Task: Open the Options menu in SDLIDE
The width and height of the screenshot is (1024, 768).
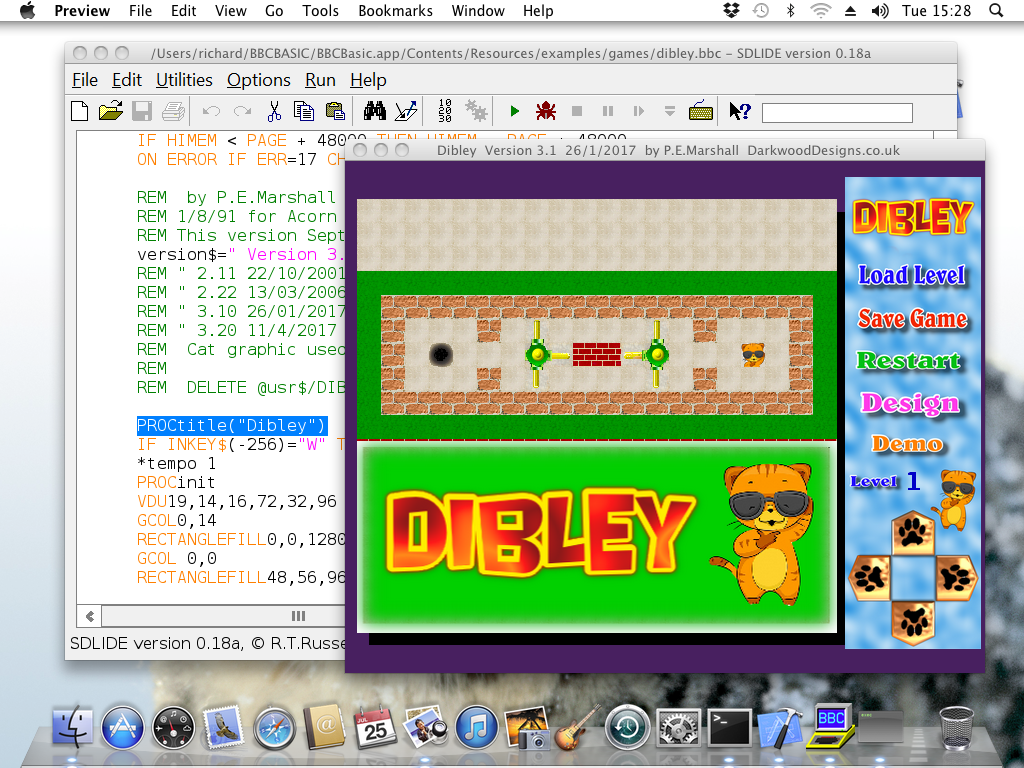Action: (258, 80)
